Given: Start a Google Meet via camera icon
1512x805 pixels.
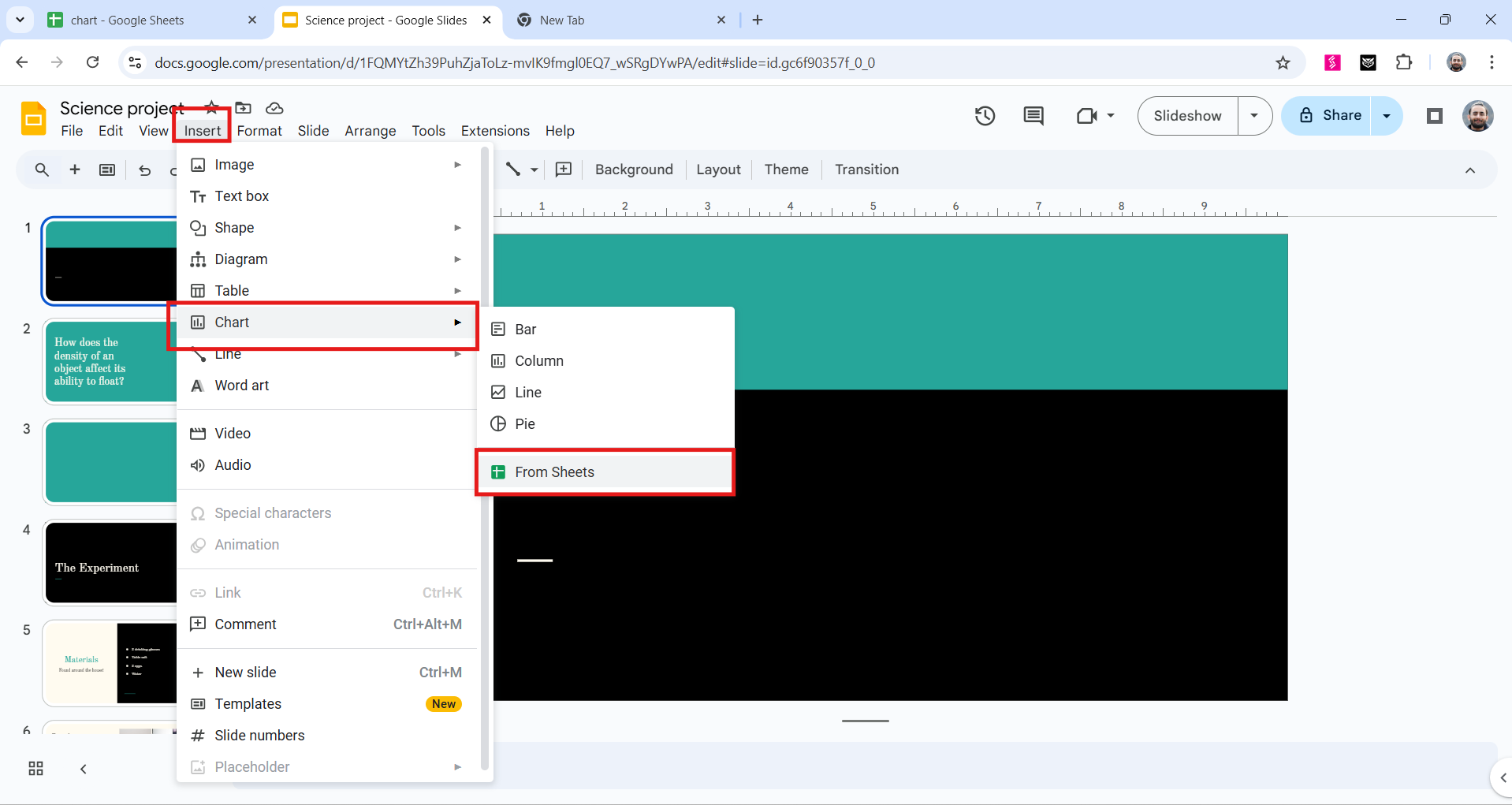Looking at the screenshot, I should [1088, 115].
